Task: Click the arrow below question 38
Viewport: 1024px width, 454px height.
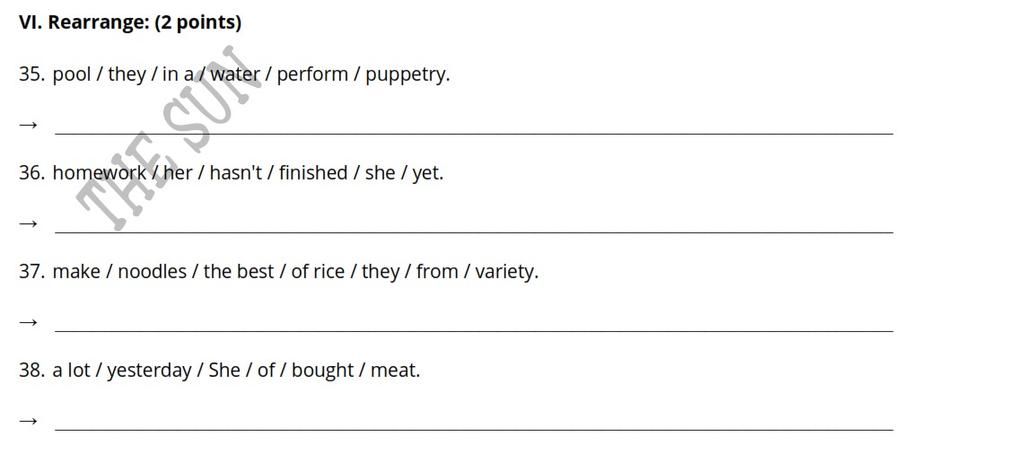Action: pyautogui.click(x=27, y=421)
